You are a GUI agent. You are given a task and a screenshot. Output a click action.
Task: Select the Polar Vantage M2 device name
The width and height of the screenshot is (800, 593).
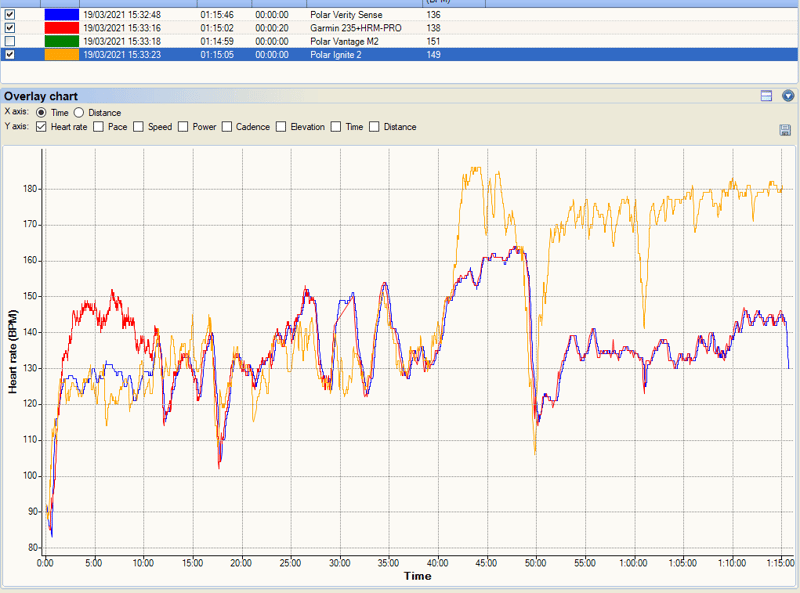(344, 41)
